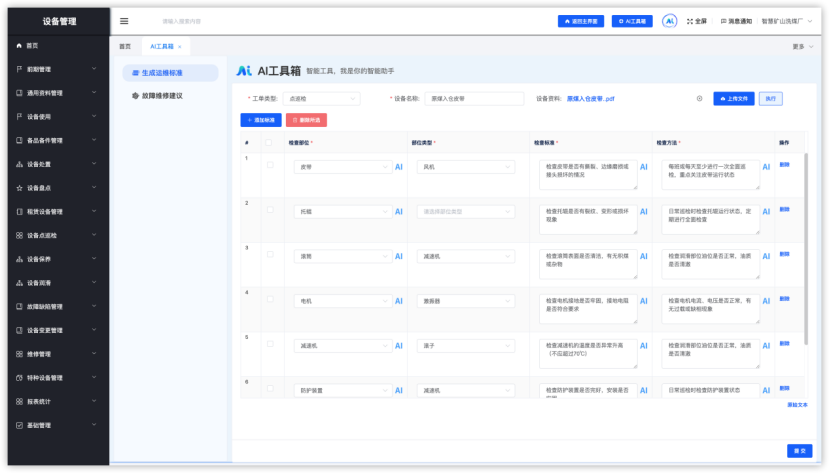
Task: Click the blue 添加标准 add button
Action: (x=261, y=120)
